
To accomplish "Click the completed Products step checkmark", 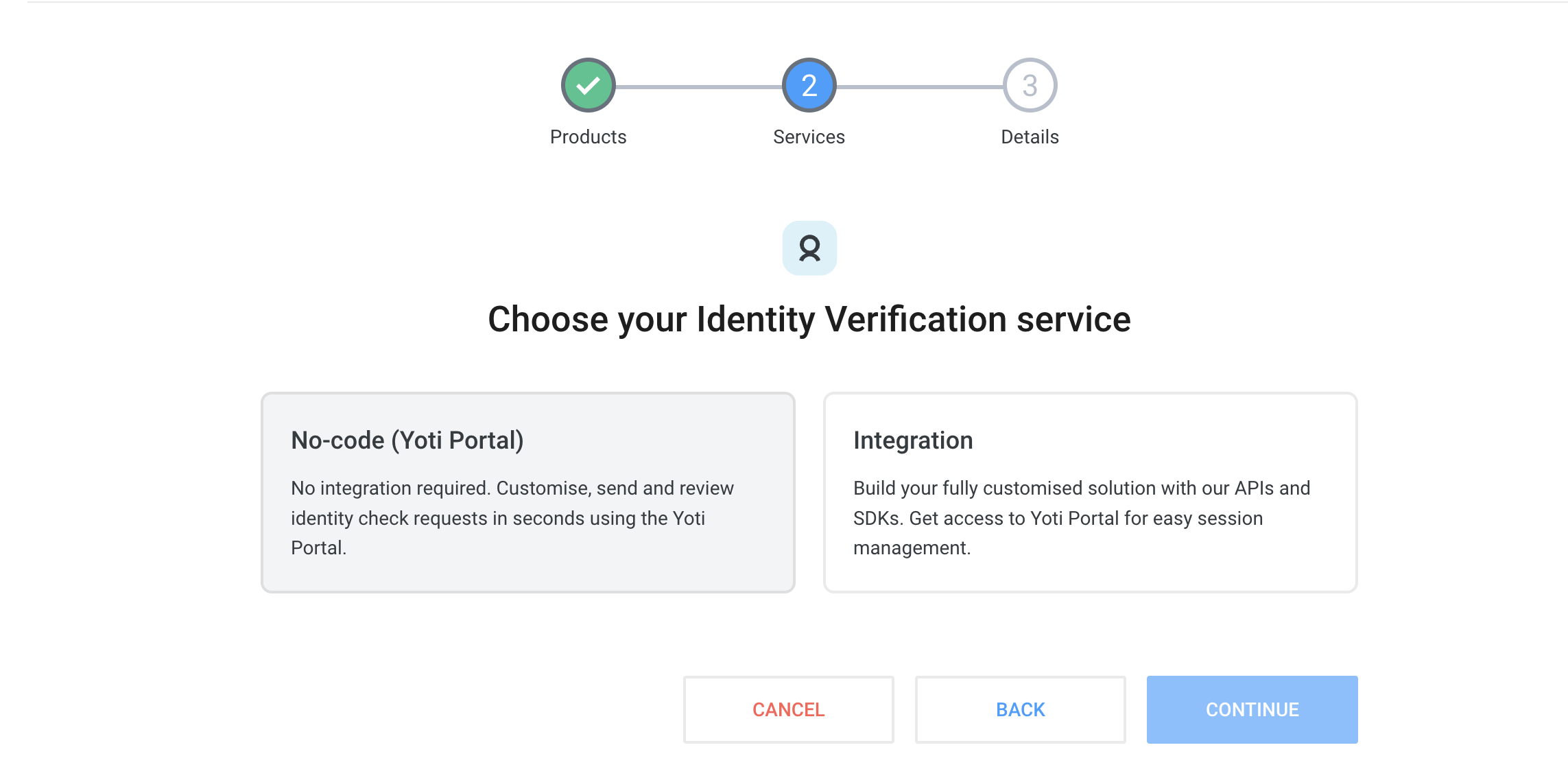I will (588, 85).
